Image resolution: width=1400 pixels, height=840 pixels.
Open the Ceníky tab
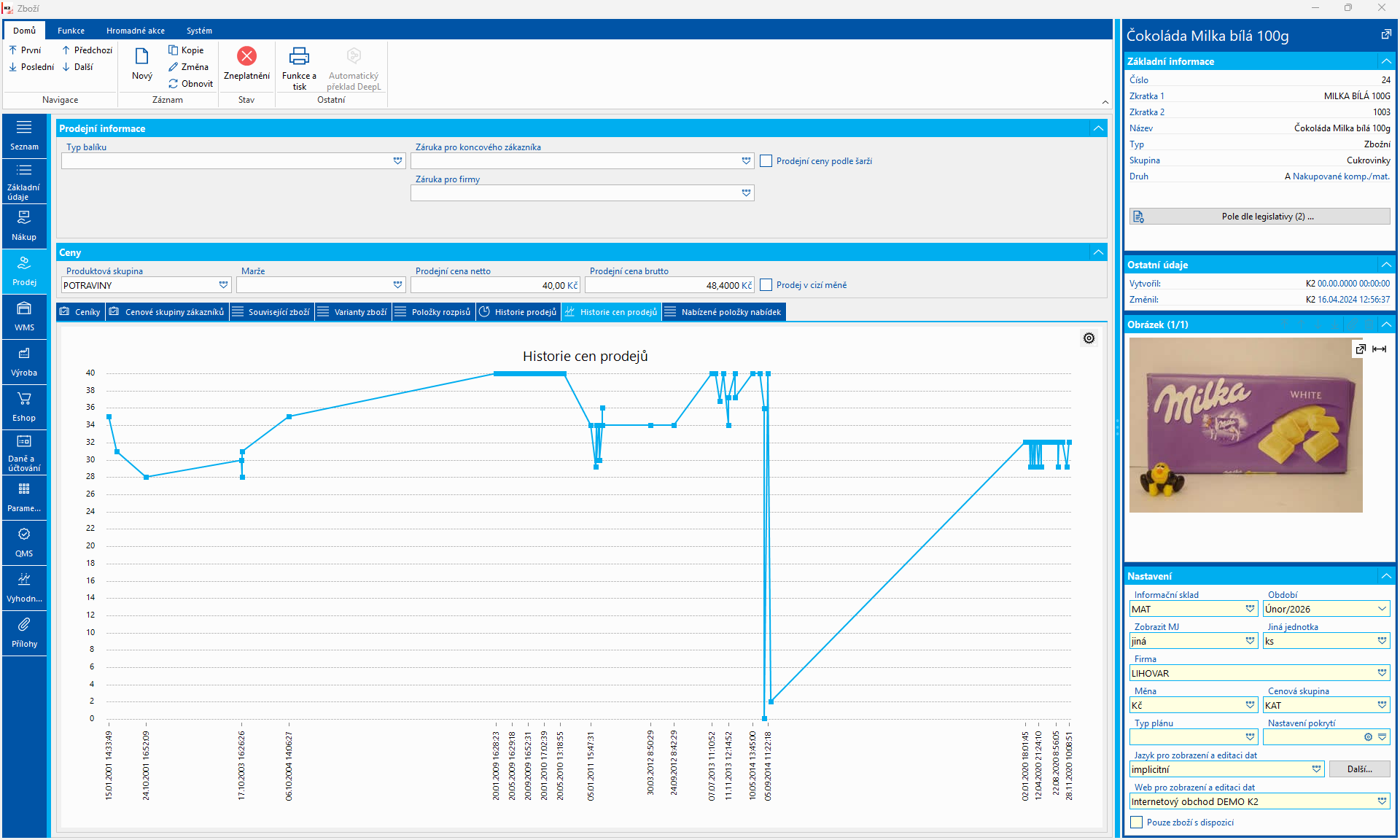point(80,312)
